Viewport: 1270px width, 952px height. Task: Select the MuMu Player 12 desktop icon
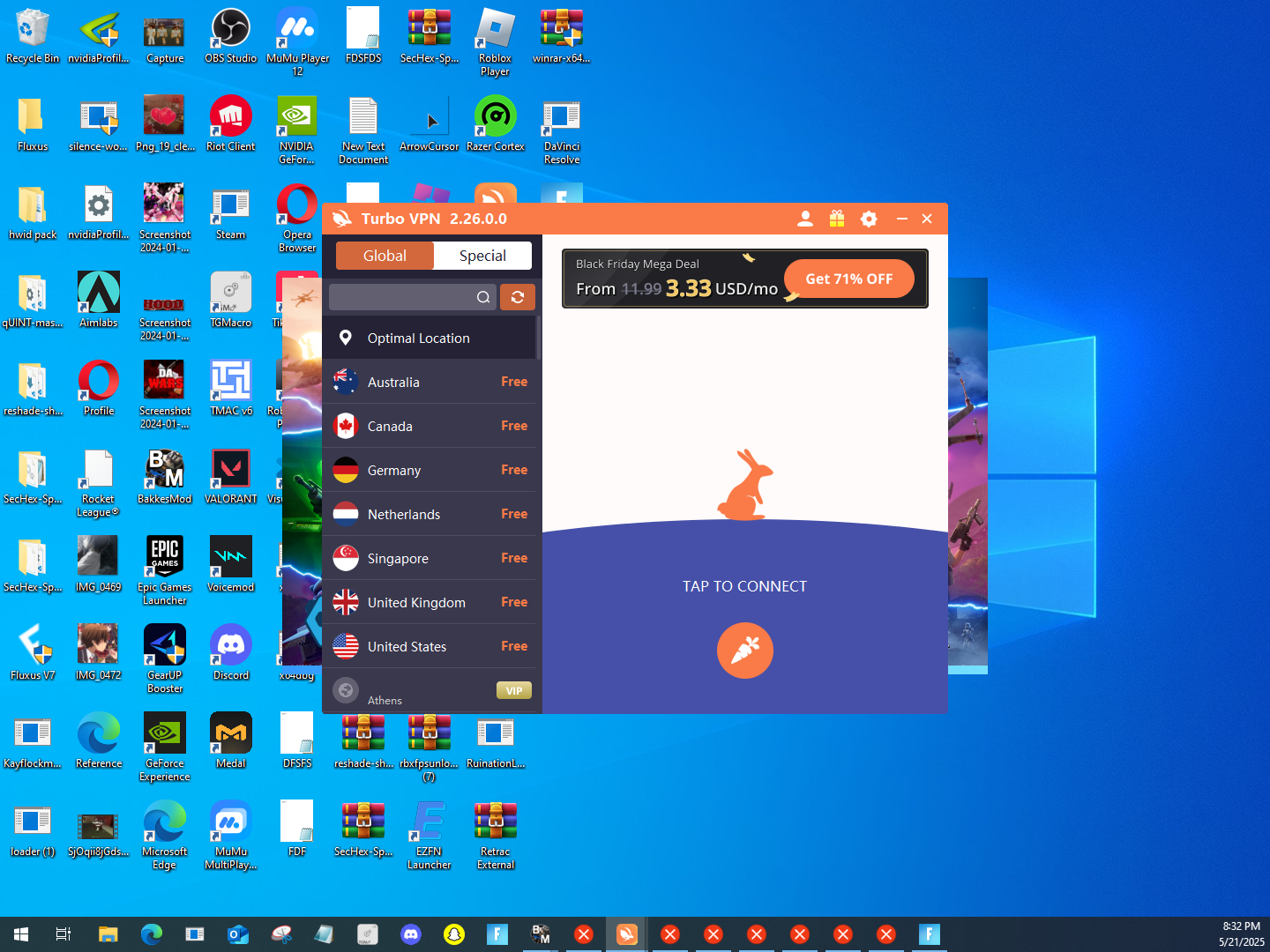click(x=297, y=42)
